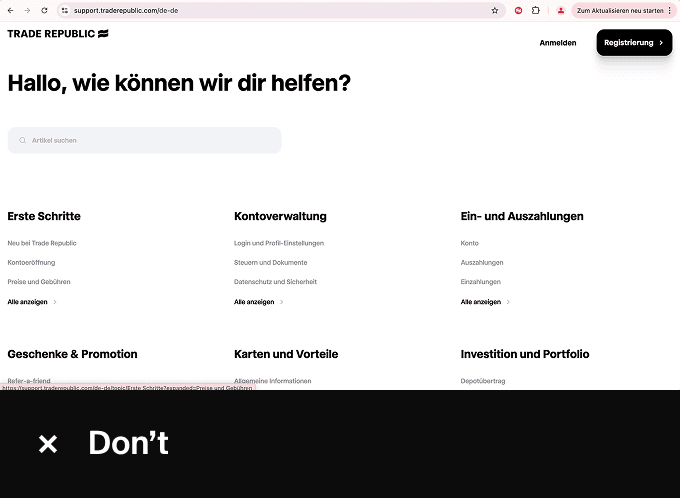Open the 'Geschenke & Promotion' heading
The height and width of the screenshot is (498, 680).
[x=72, y=354]
